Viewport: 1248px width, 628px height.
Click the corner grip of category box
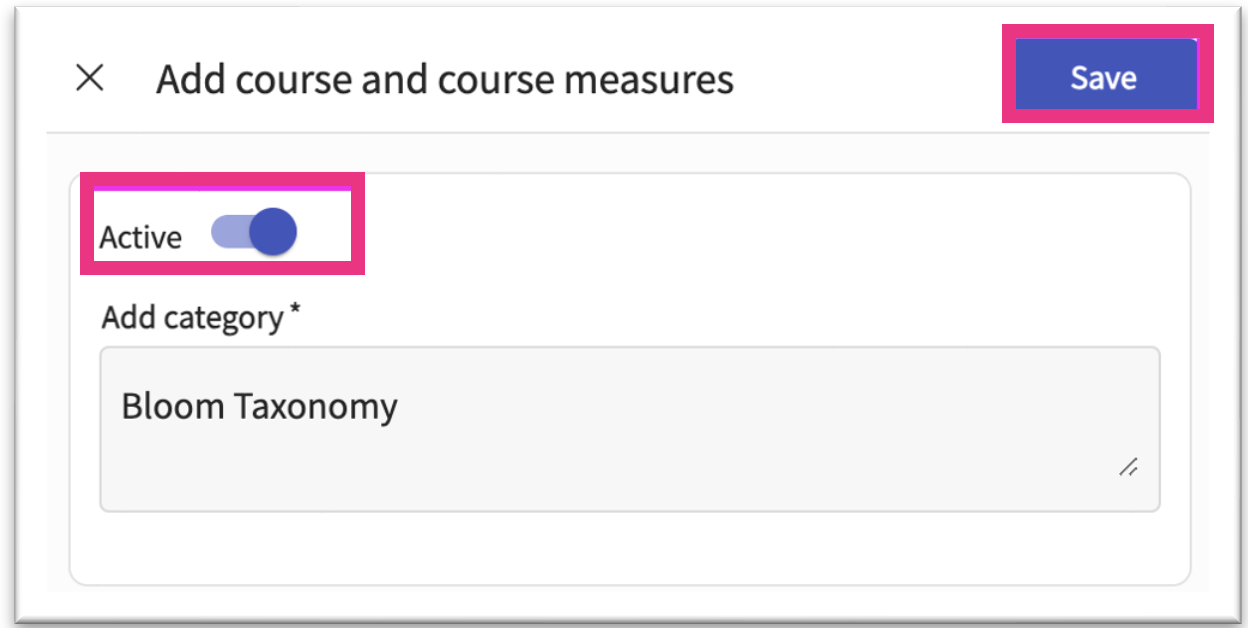[1129, 466]
